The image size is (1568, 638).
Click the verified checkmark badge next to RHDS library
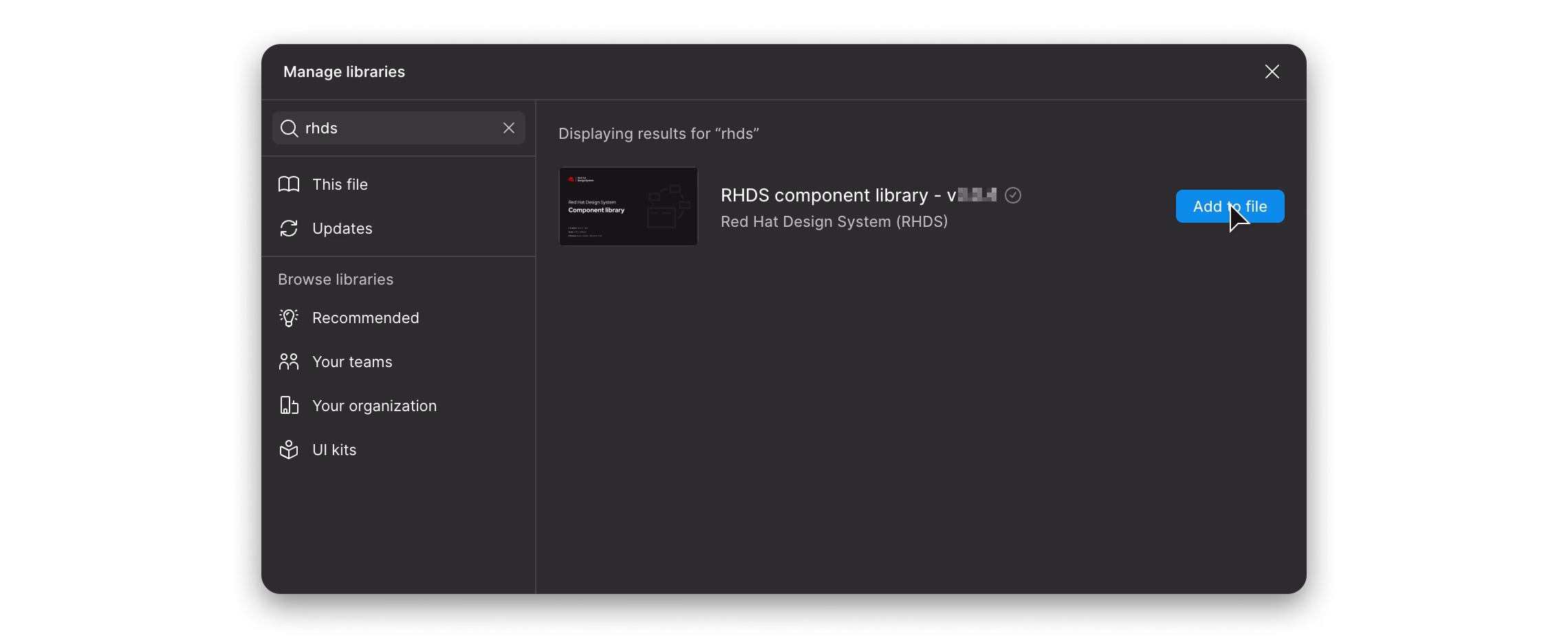pyautogui.click(x=1012, y=195)
